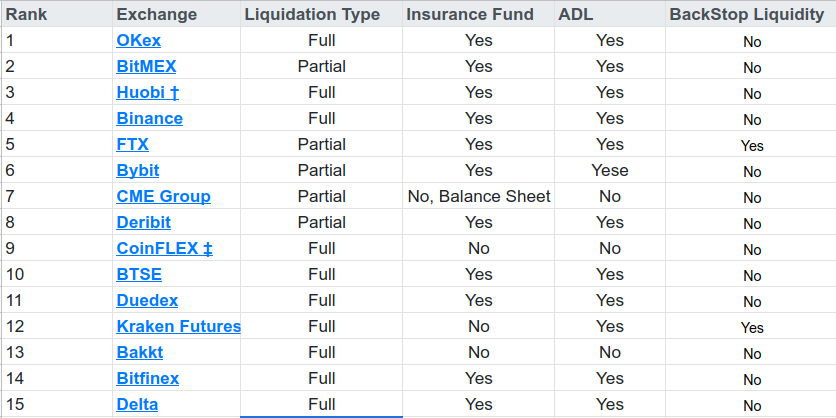836x418 pixels.
Task: Click the Bakkt hyperlink
Action: (139, 352)
